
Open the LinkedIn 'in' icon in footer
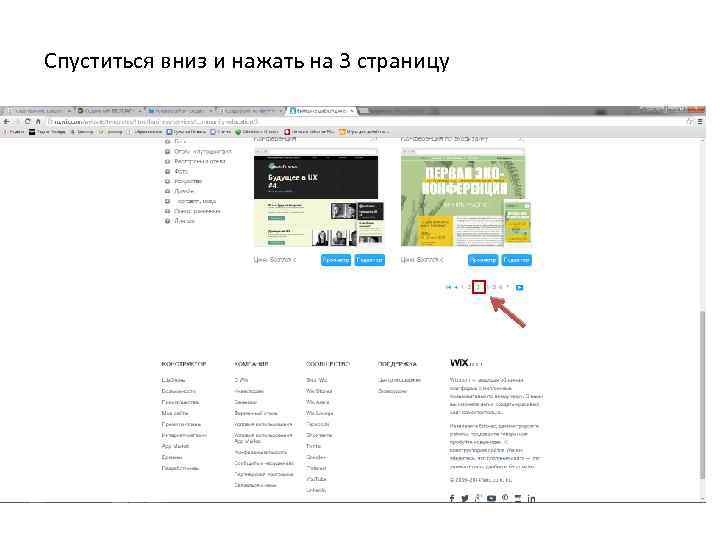[x=531, y=498]
